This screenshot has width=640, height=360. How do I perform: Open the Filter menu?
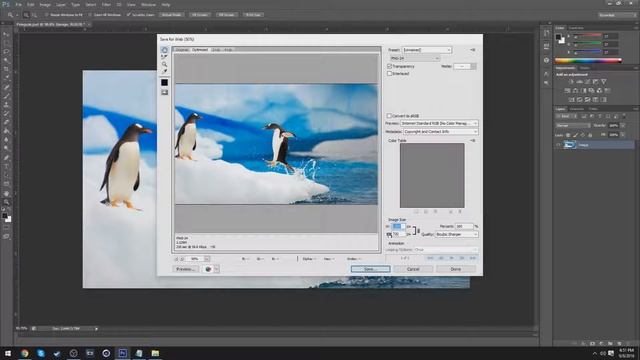tap(106, 5)
